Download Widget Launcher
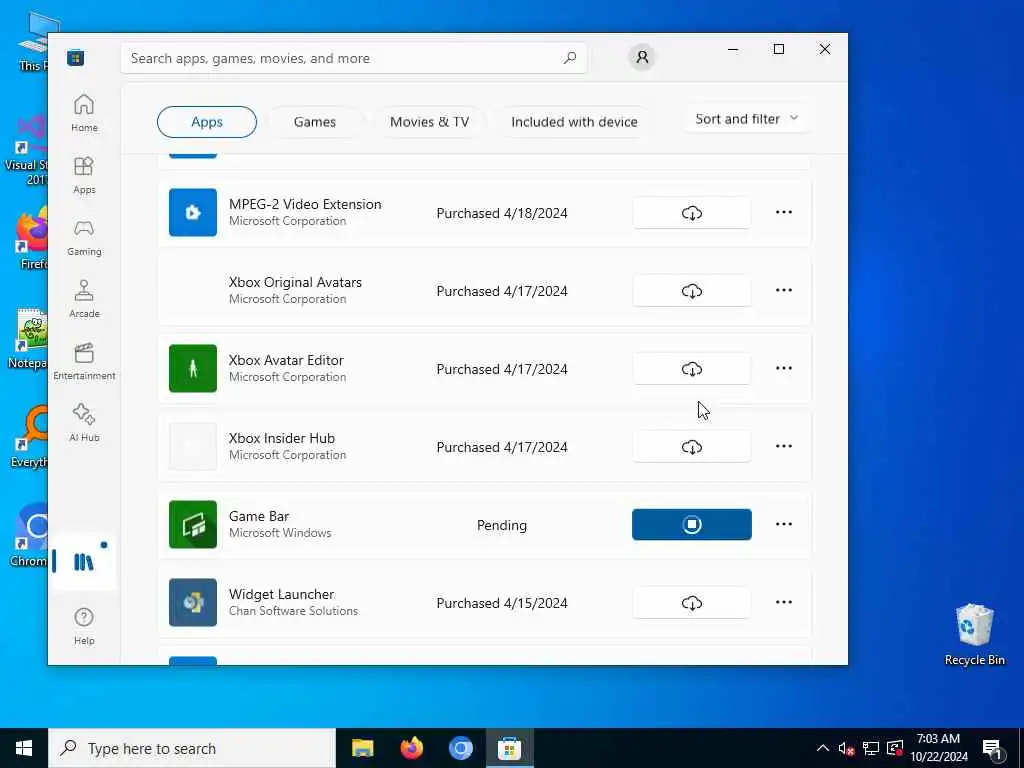The width and height of the screenshot is (1024, 768). tap(692, 603)
